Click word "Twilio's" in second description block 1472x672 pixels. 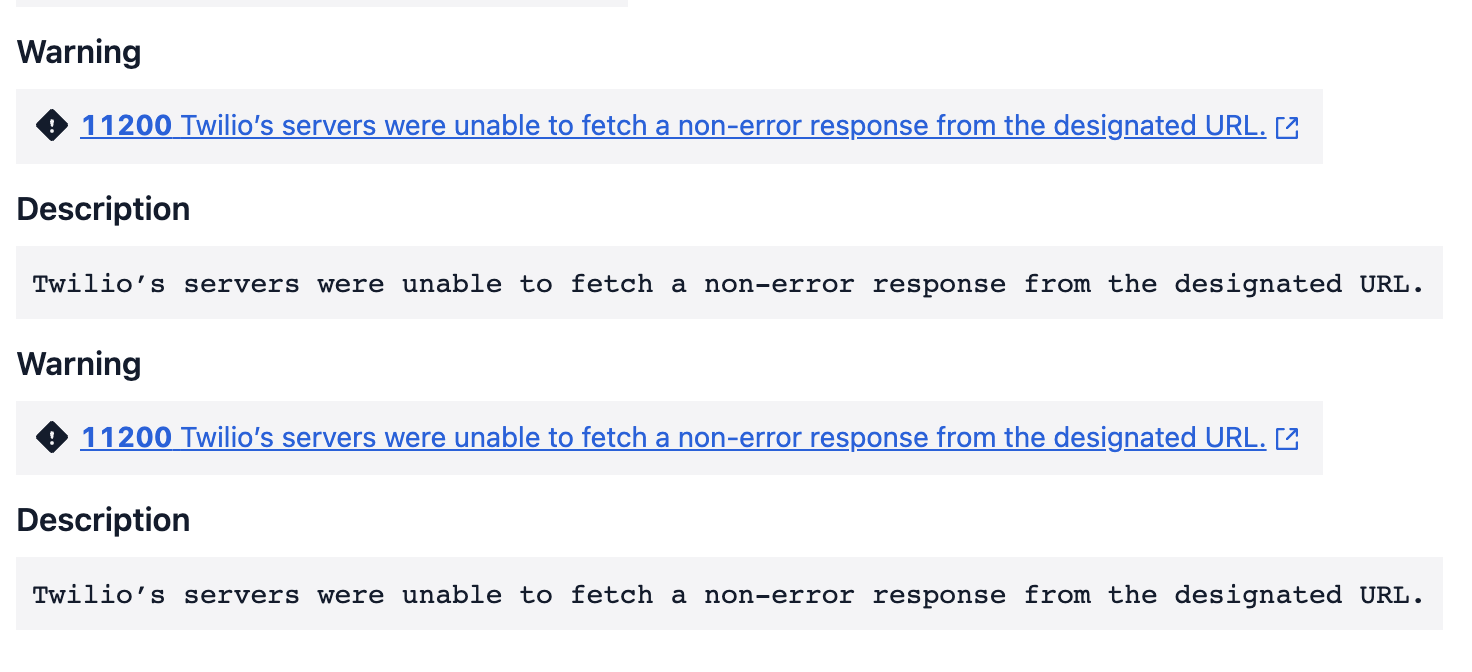(x=99, y=594)
